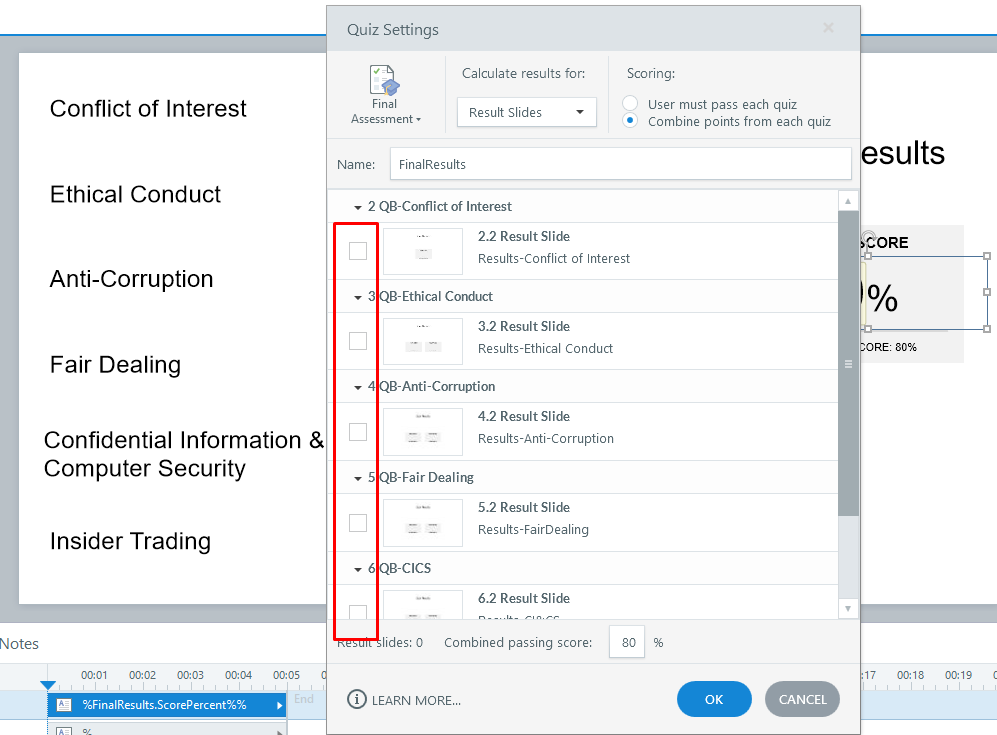This screenshot has height=735, width=997.
Task: Click the Ethical Conduct text on slide
Action: tap(135, 195)
